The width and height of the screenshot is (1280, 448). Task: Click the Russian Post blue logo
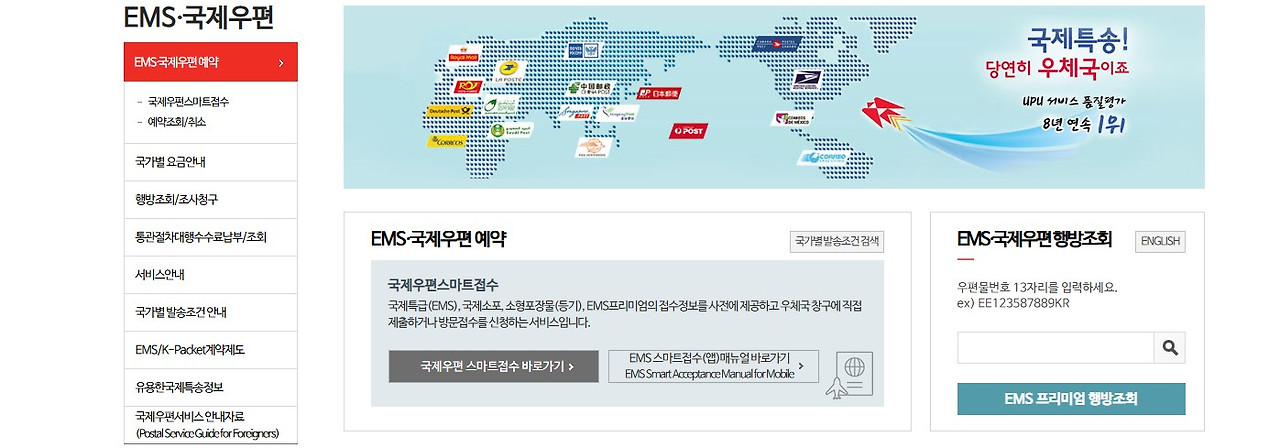coord(583,51)
